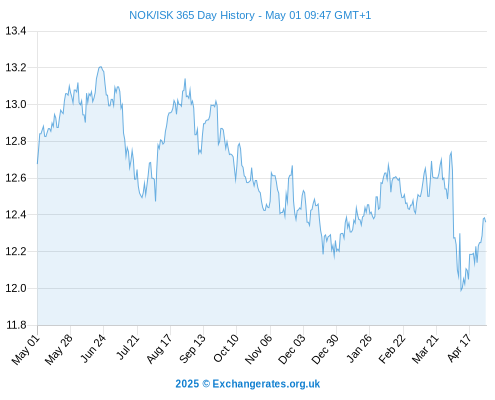Select the Sep 13 x-axis date label

[192, 349]
